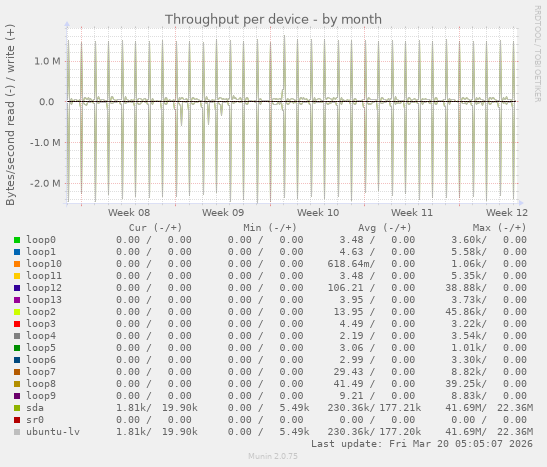
Task: Click the loop5 dark green legend swatch
Action: tap(17, 348)
